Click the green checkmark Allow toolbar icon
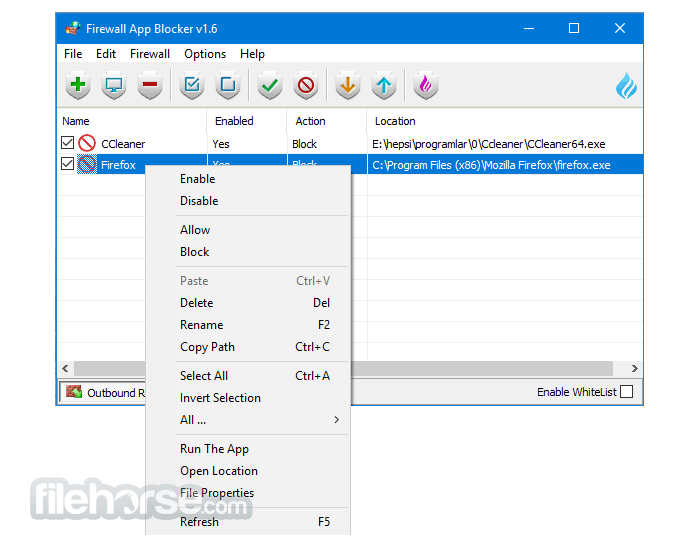Image resolution: width=700 pixels, height=550 pixels. (x=270, y=85)
